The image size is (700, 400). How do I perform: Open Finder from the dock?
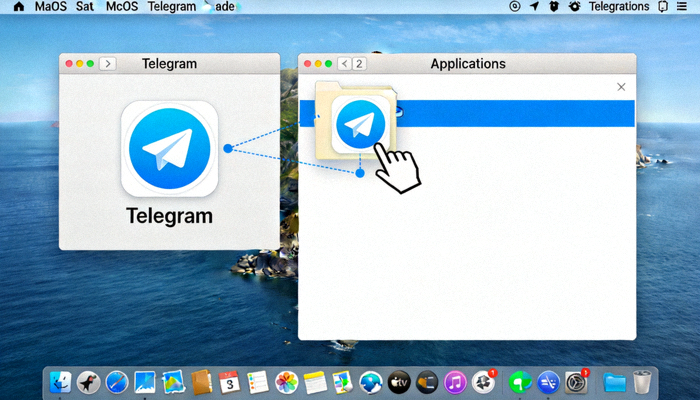[x=60, y=382]
